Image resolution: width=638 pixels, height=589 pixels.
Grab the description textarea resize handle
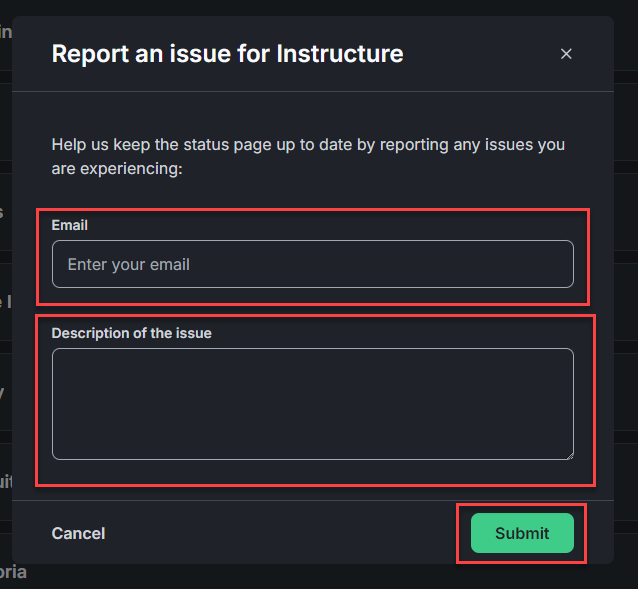point(568,454)
